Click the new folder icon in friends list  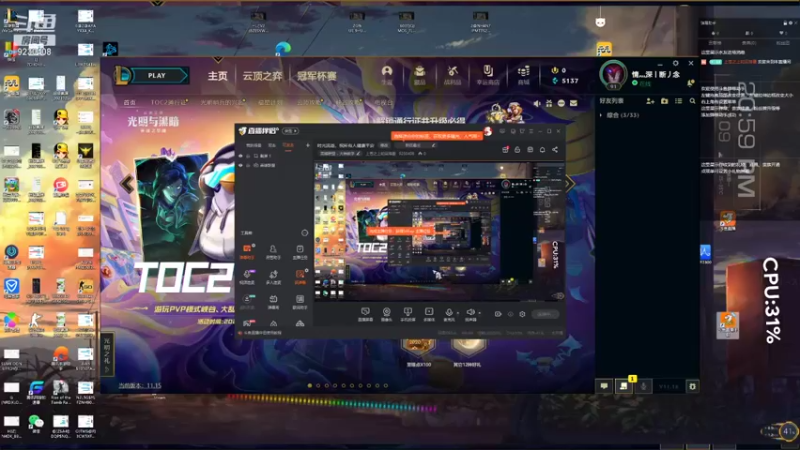(x=664, y=101)
